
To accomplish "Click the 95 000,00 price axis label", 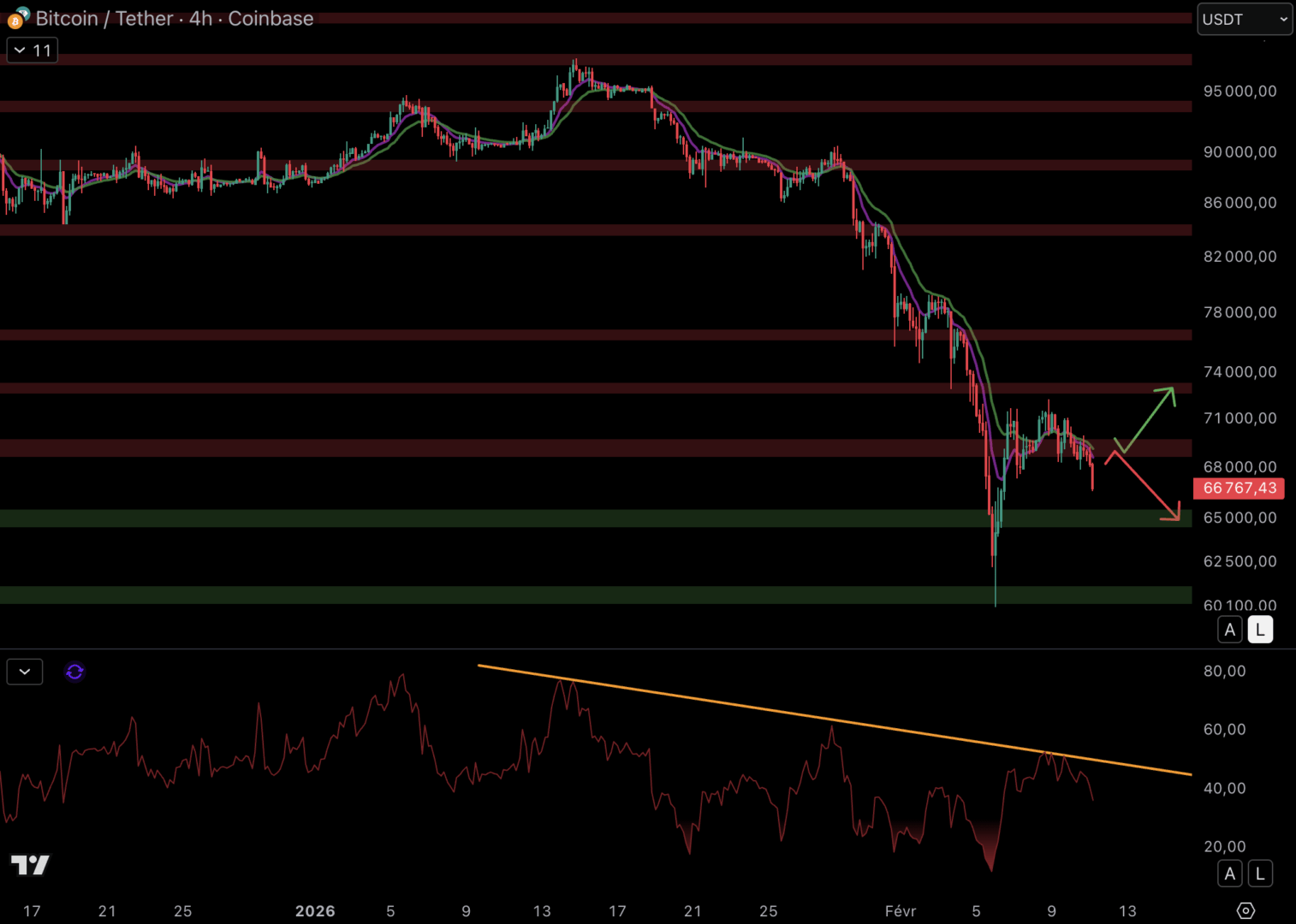I will tap(1239, 92).
